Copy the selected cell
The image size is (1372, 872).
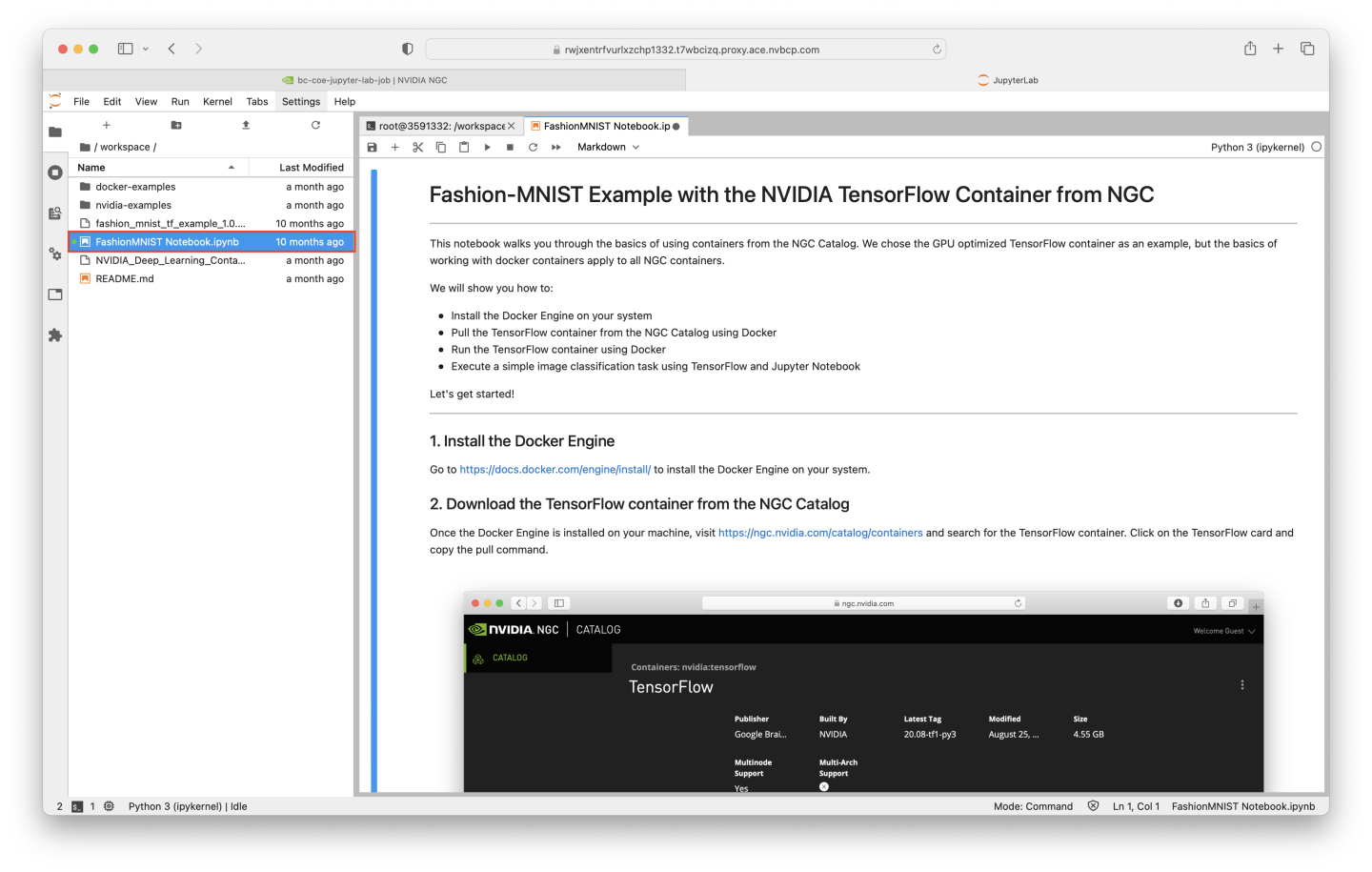440,147
